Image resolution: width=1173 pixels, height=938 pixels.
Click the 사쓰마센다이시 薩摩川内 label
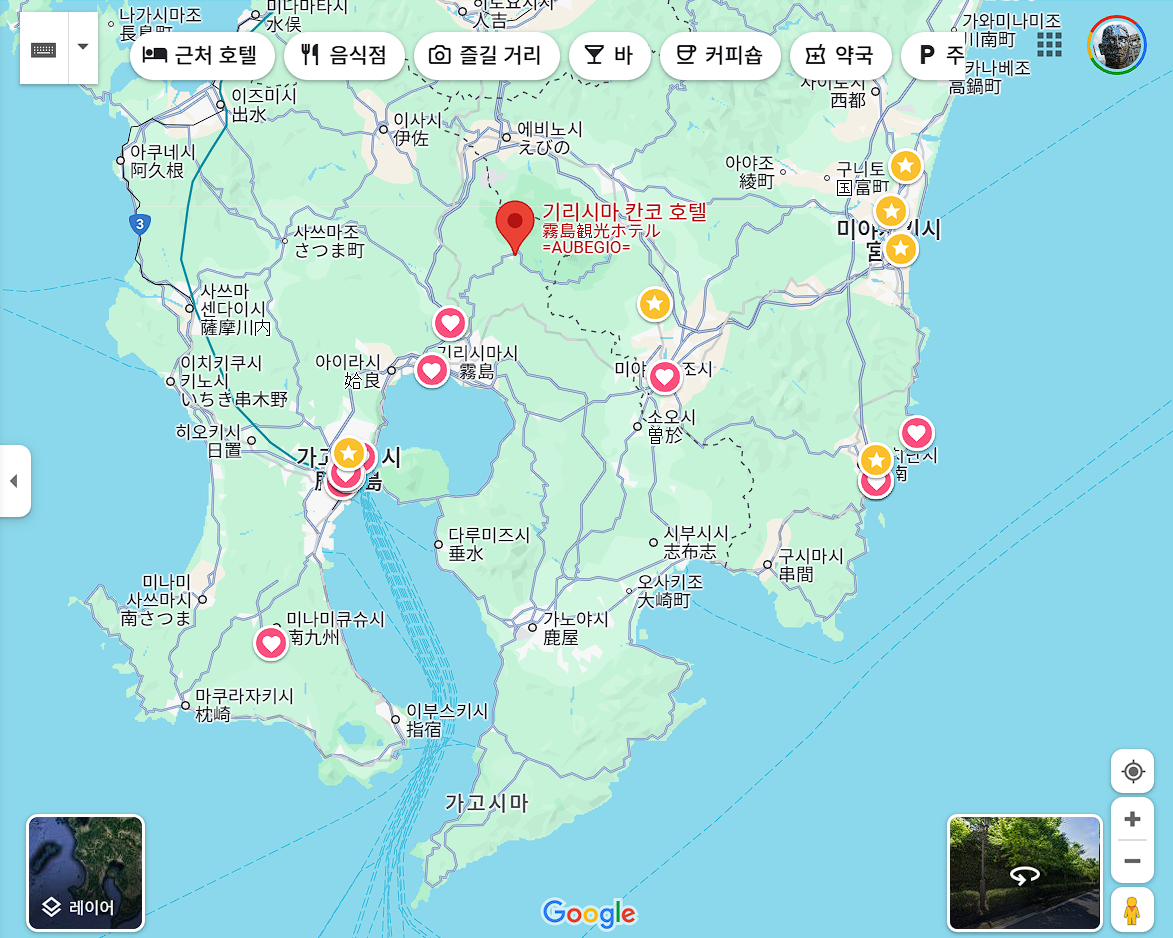click(x=235, y=309)
